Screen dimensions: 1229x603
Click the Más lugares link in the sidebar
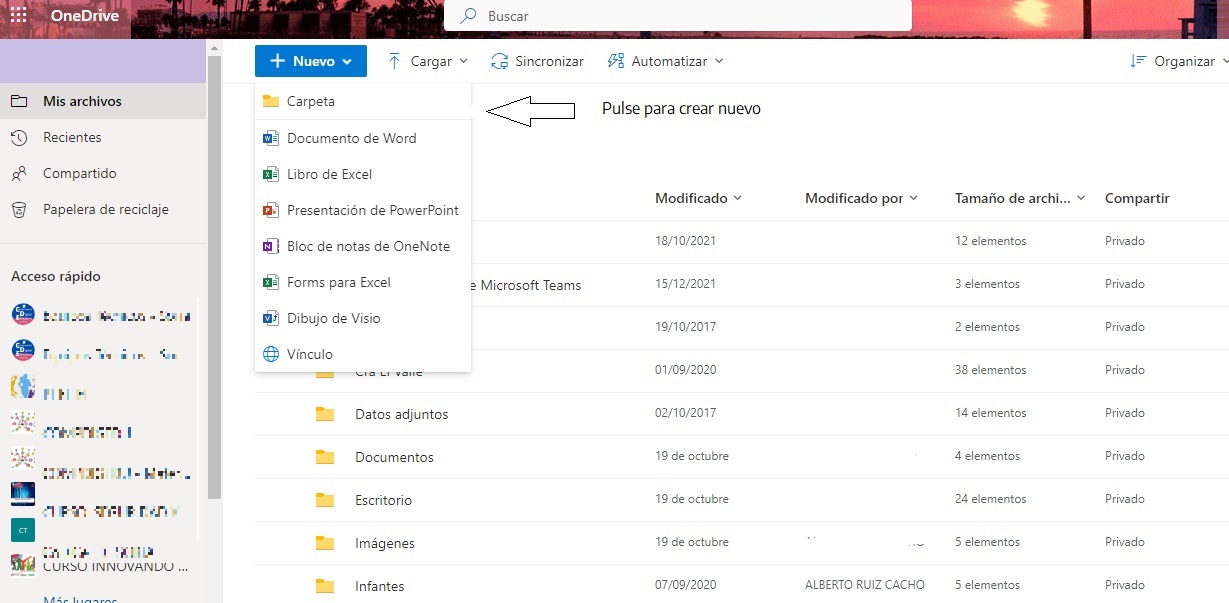click(80, 600)
